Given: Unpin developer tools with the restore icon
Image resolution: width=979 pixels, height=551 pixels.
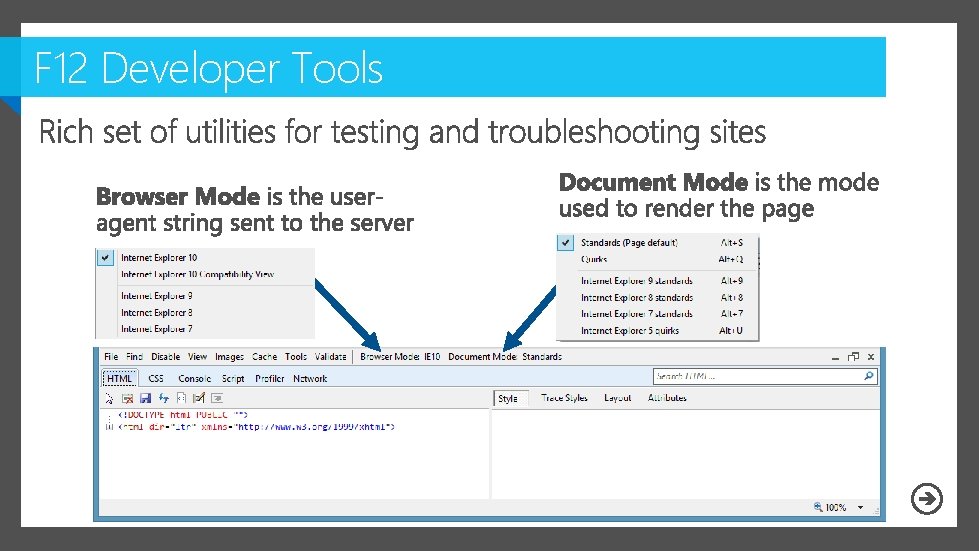Looking at the screenshot, I should tap(854, 356).
